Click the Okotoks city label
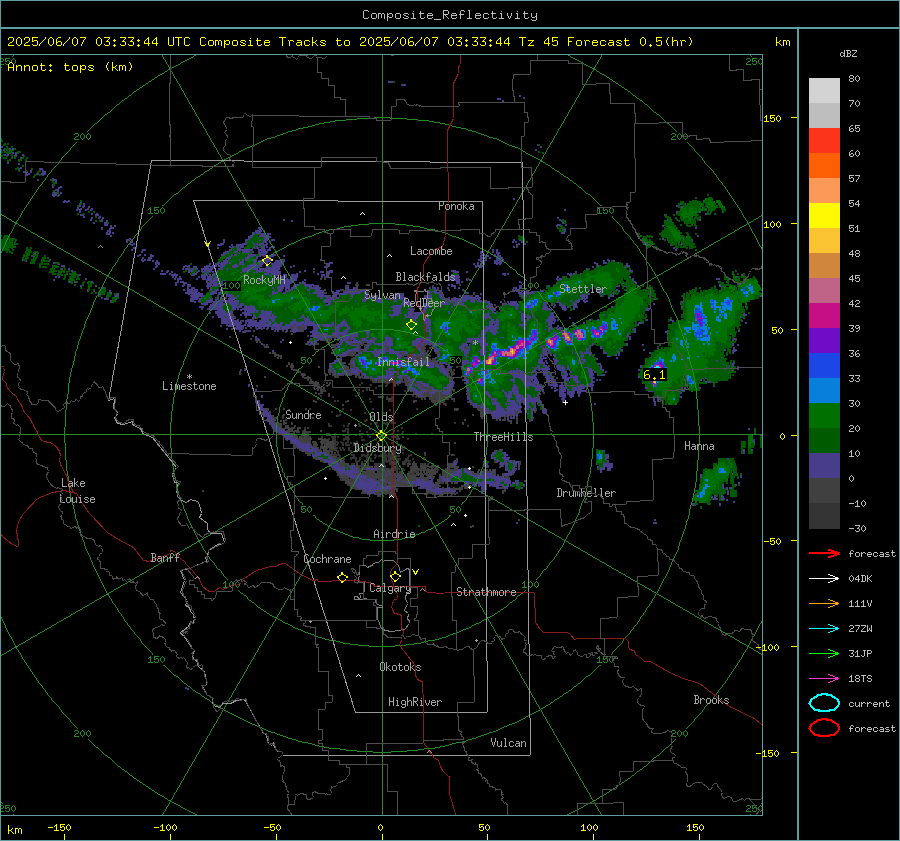The image size is (900, 841). (x=400, y=667)
